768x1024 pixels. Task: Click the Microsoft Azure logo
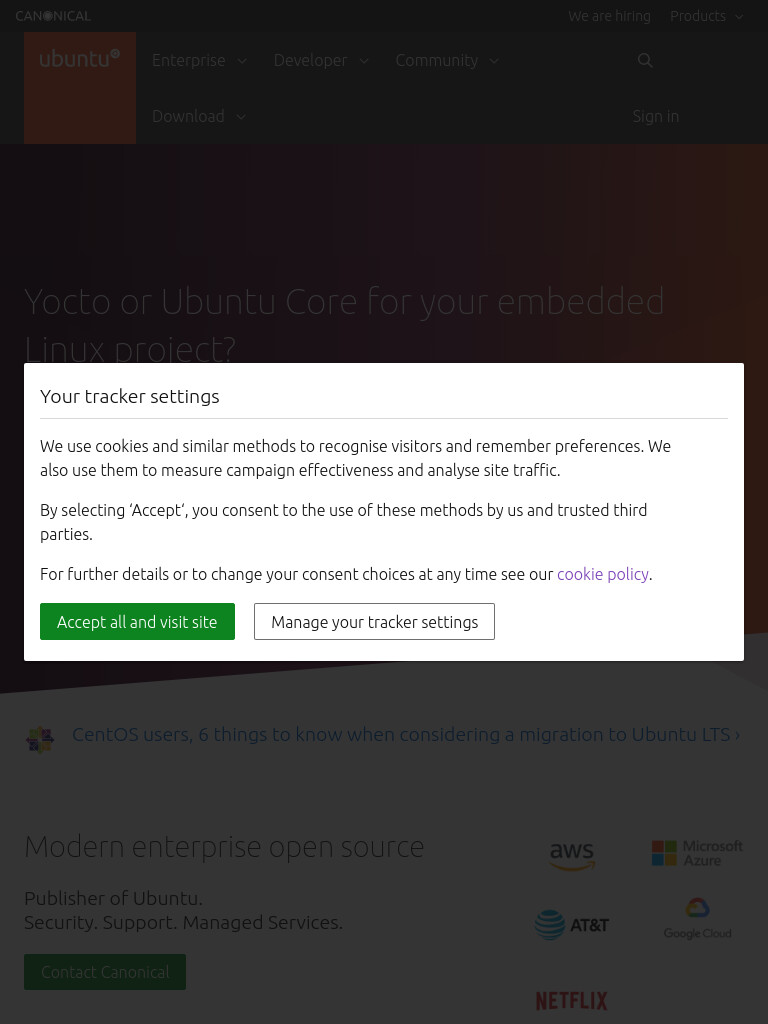point(697,853)
